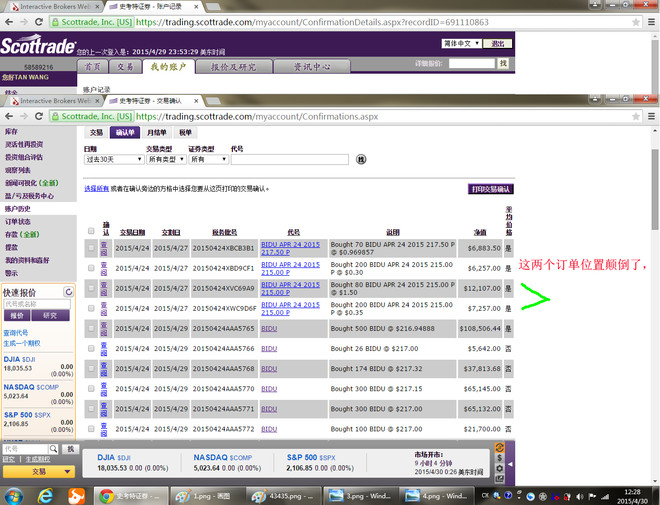
Task: Refresh the 快速报价 quick quote panel
Action: [68, 292]
